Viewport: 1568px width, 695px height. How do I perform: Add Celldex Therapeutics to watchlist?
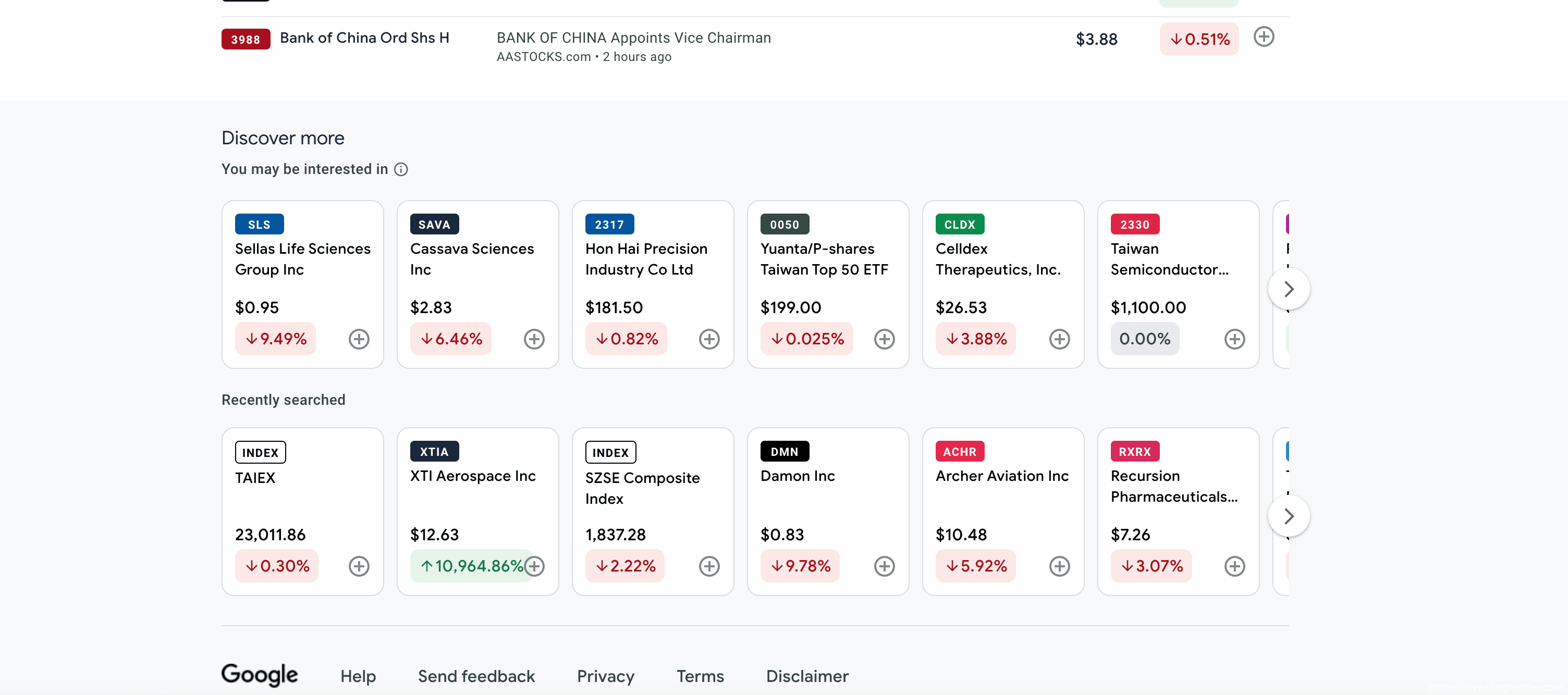[x=1059, y=339]
